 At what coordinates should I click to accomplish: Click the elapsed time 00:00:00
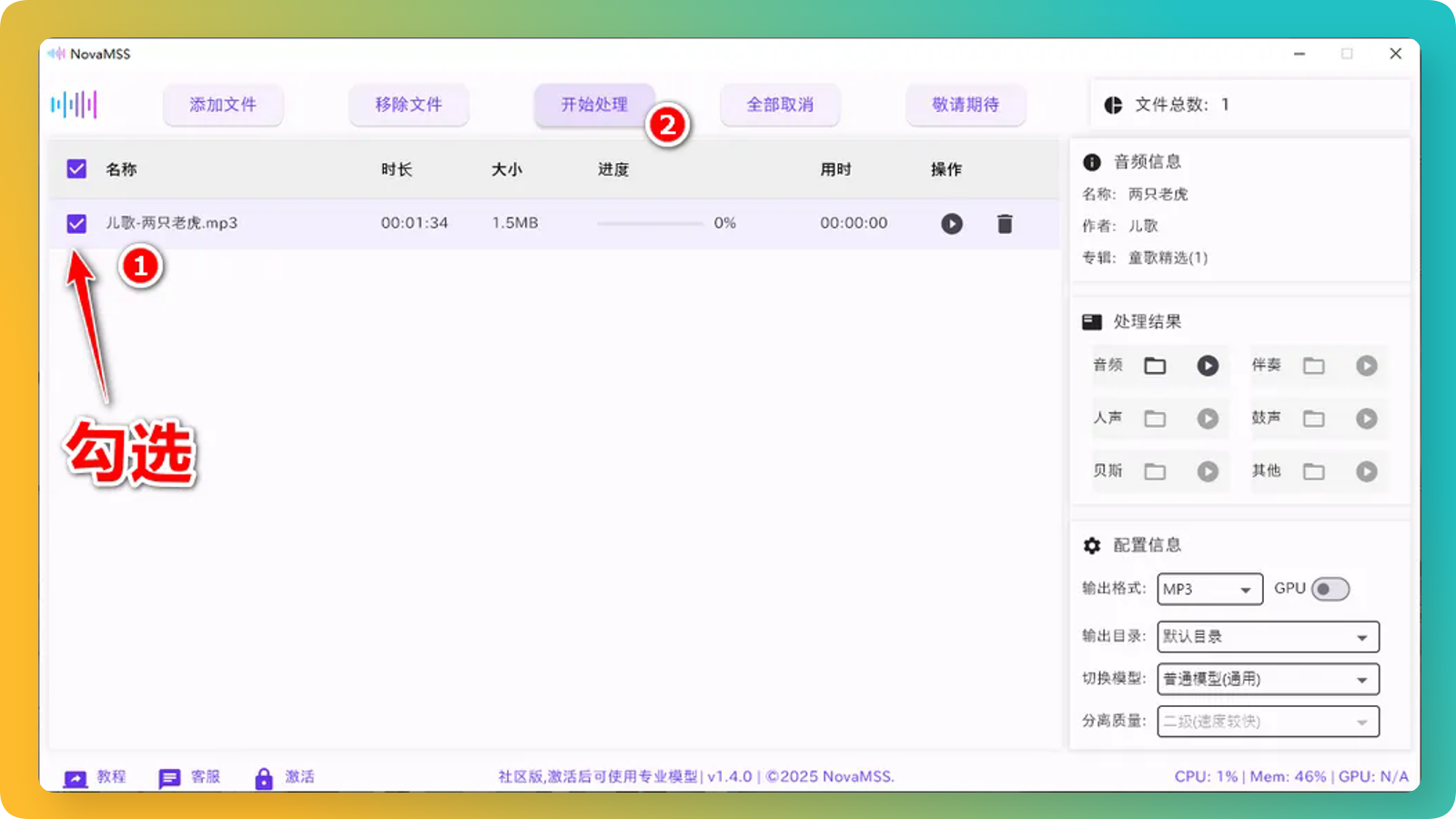pyautogui.click(x=854, y=223)
